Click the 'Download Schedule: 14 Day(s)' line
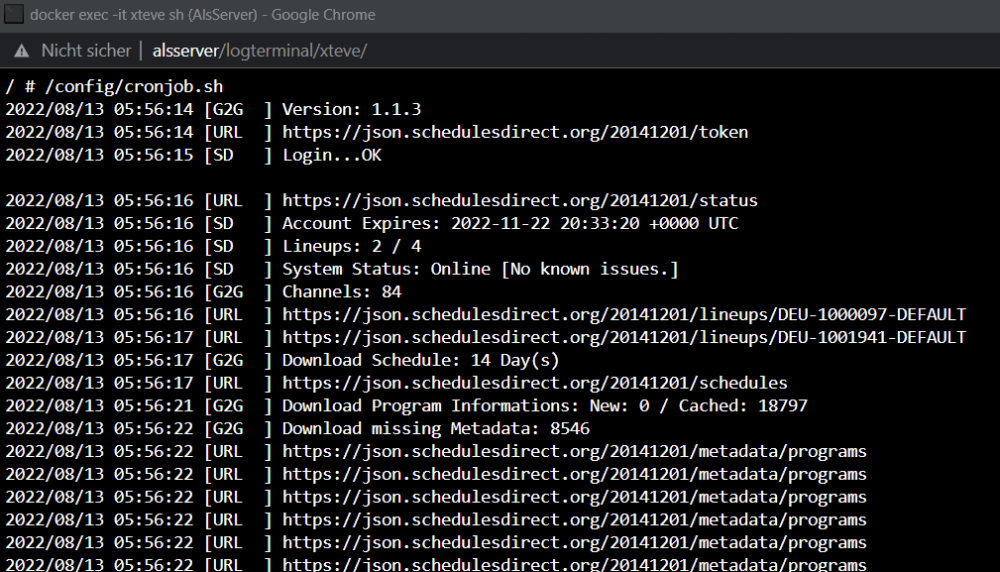The image size is (1000, 572). [x=283, y=360]
